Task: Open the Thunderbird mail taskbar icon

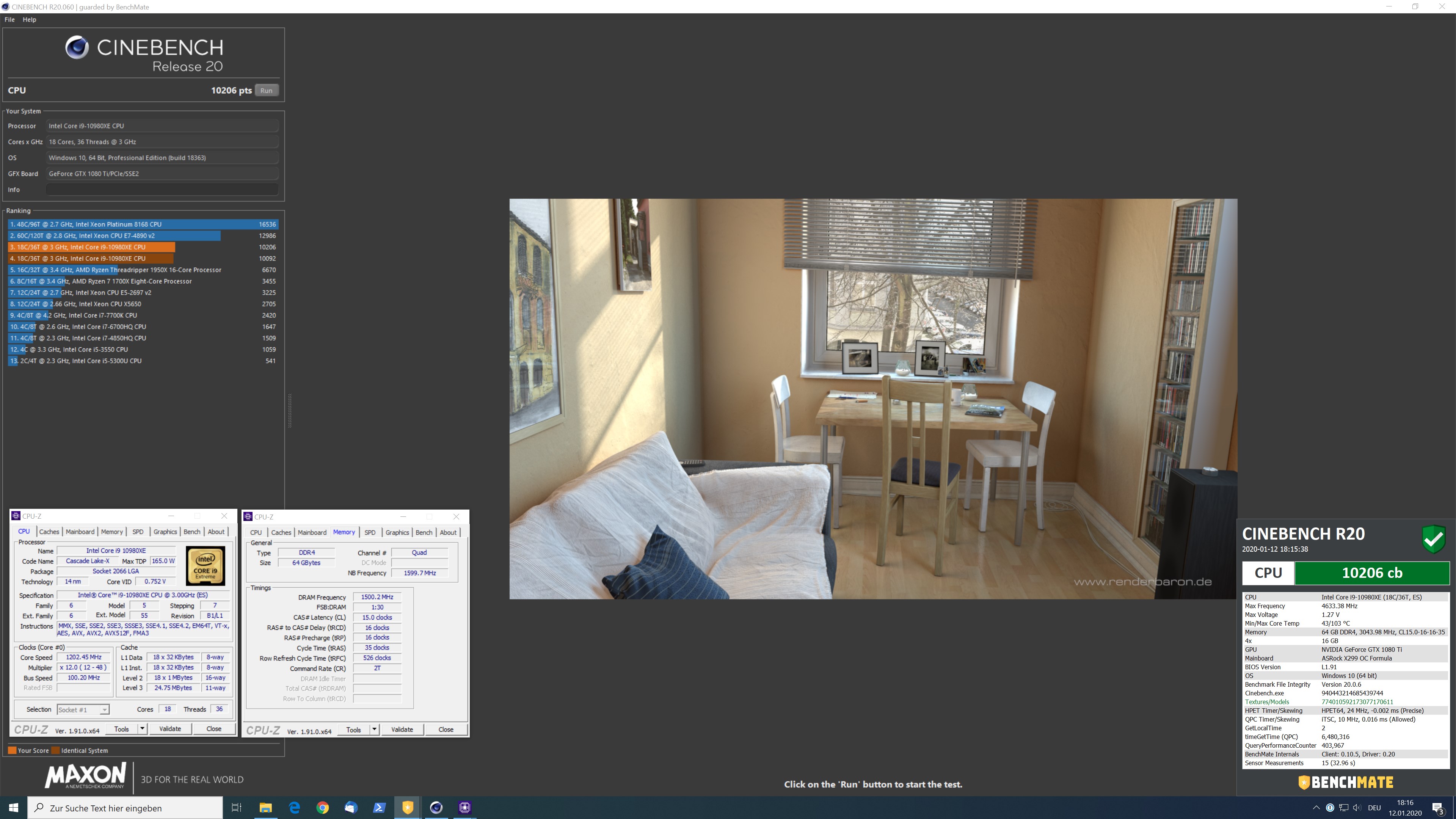Action: click(351, 808)
